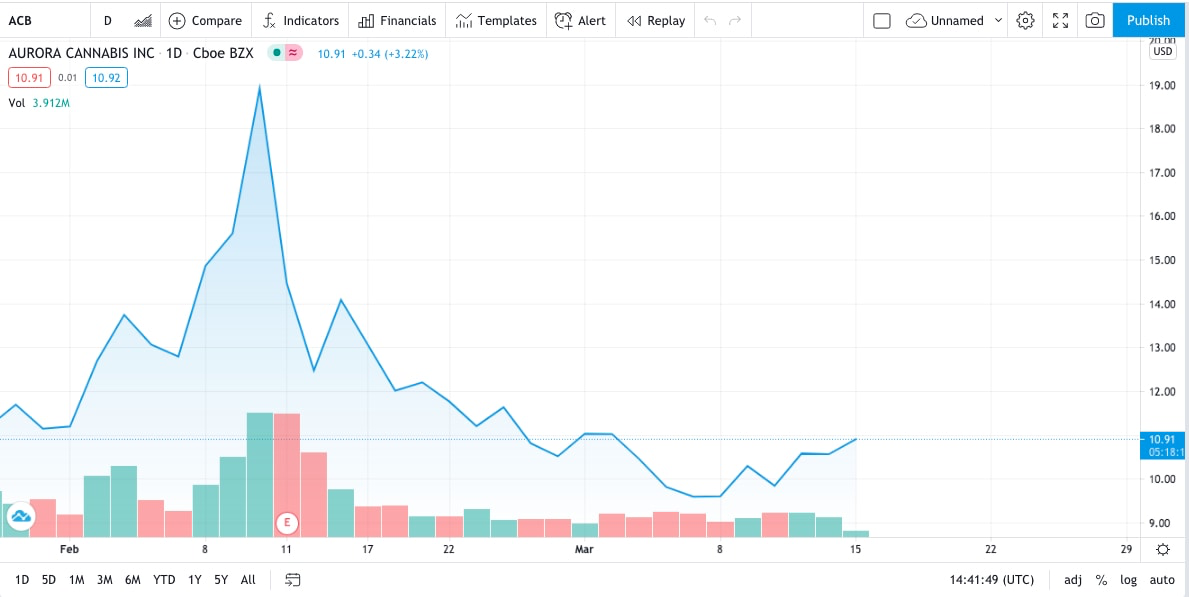Publish the chart idea
This screenshot has width=1189, height=597.
pos(1148,20)
